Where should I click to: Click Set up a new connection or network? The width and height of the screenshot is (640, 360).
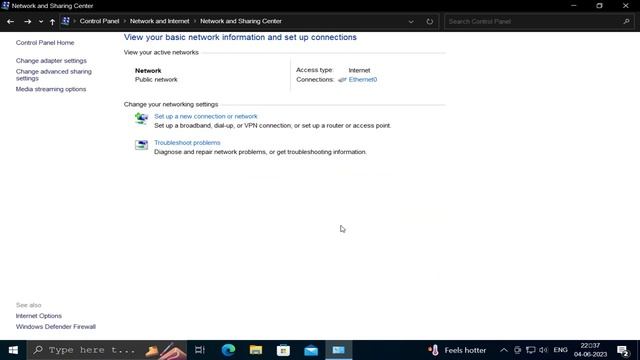click(x=206, y=116)
